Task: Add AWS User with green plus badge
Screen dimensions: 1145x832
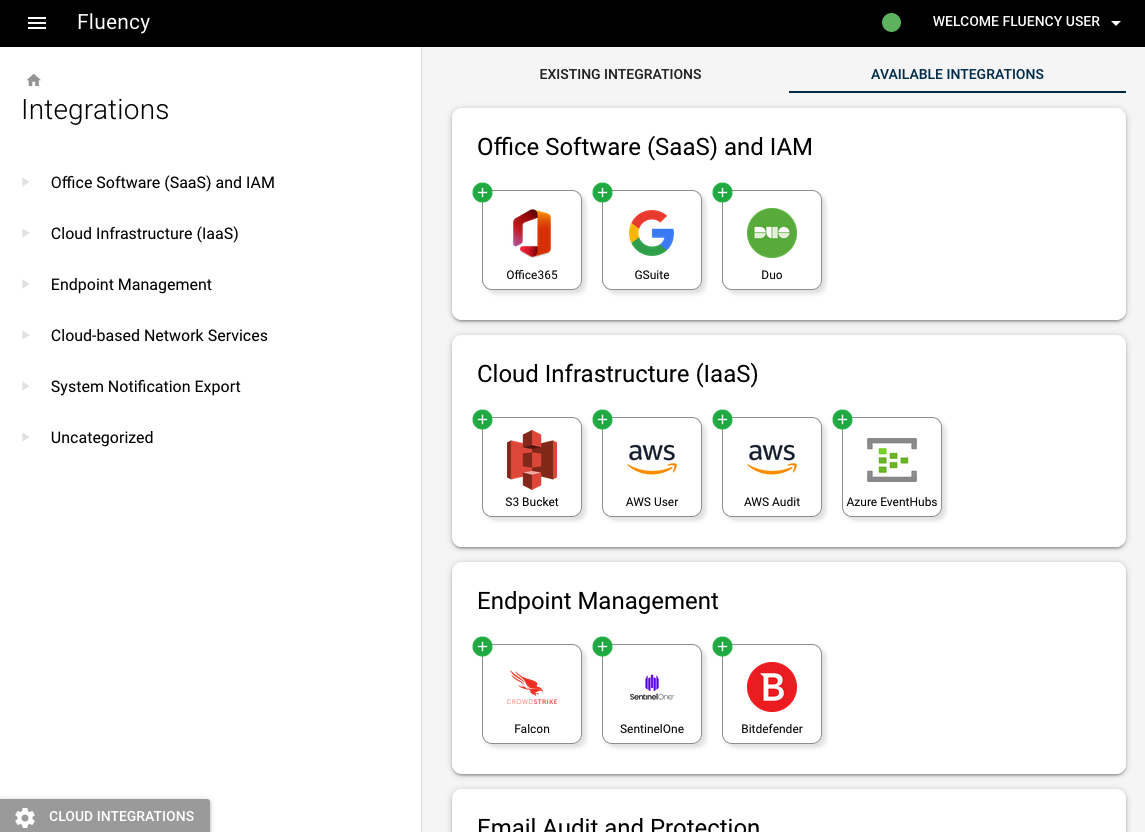Action: tap(602, 419)
